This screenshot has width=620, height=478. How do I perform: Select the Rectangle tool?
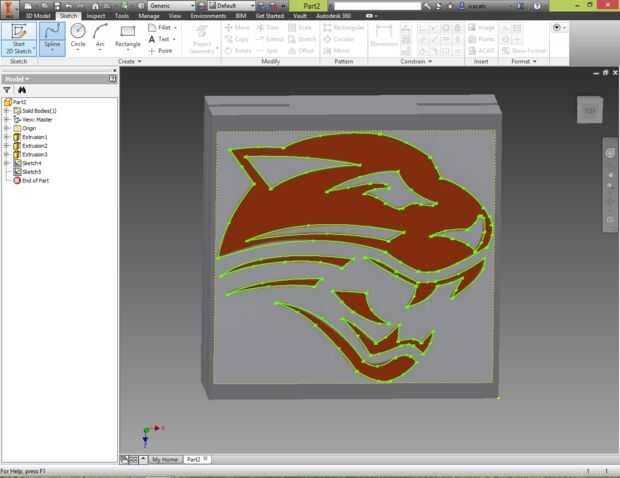(x=128, y=36)
